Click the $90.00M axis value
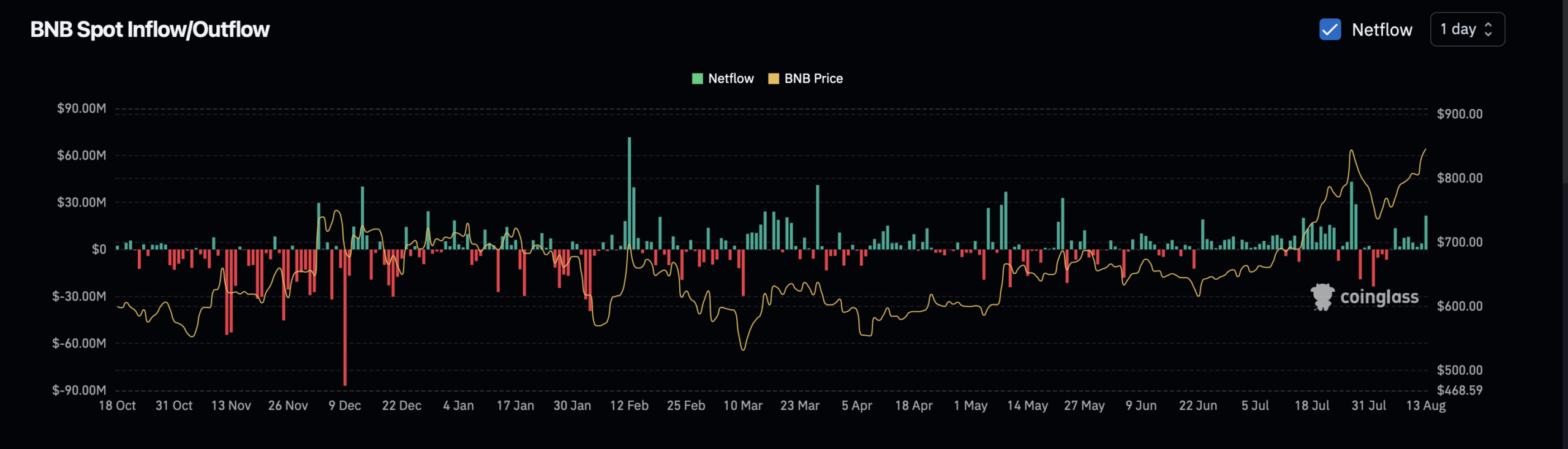 [81, 108]
